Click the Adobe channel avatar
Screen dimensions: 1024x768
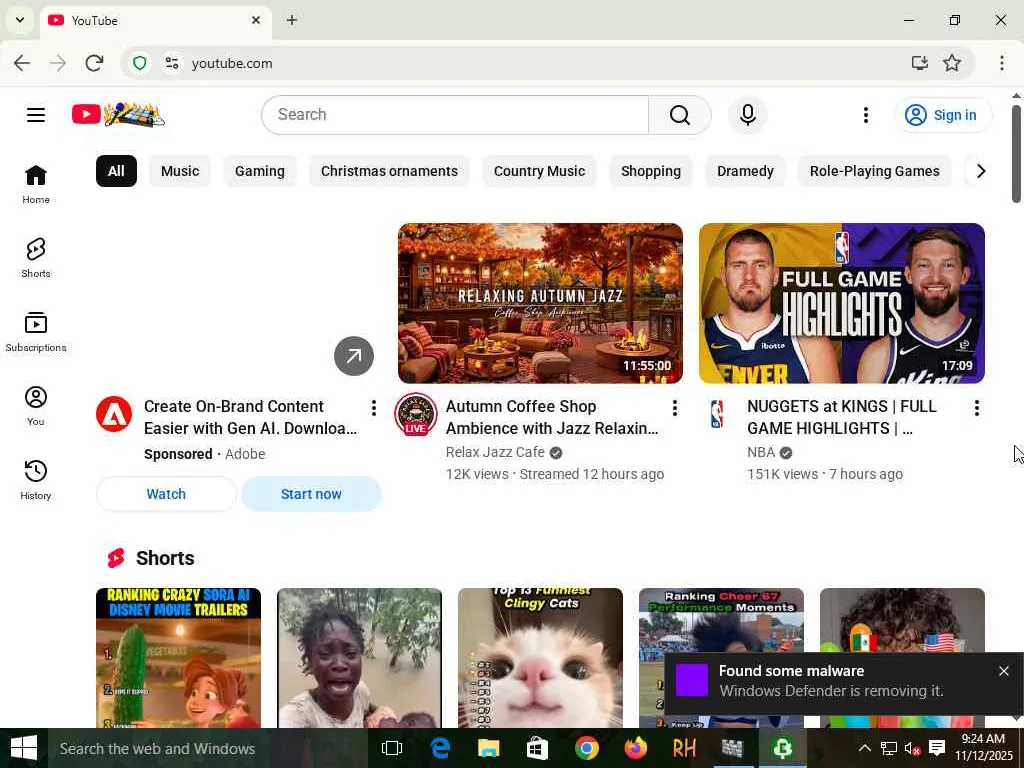click(114, 414)
